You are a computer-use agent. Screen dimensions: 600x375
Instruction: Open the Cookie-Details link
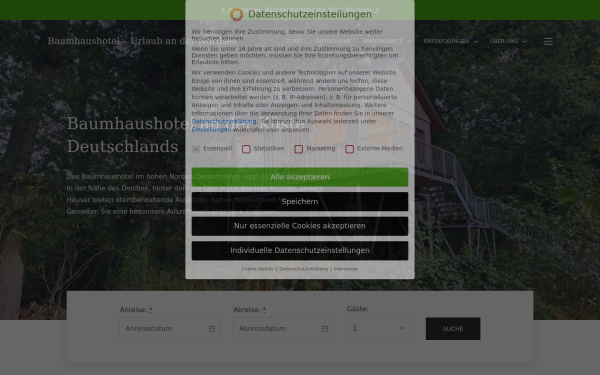click(258, 269)
